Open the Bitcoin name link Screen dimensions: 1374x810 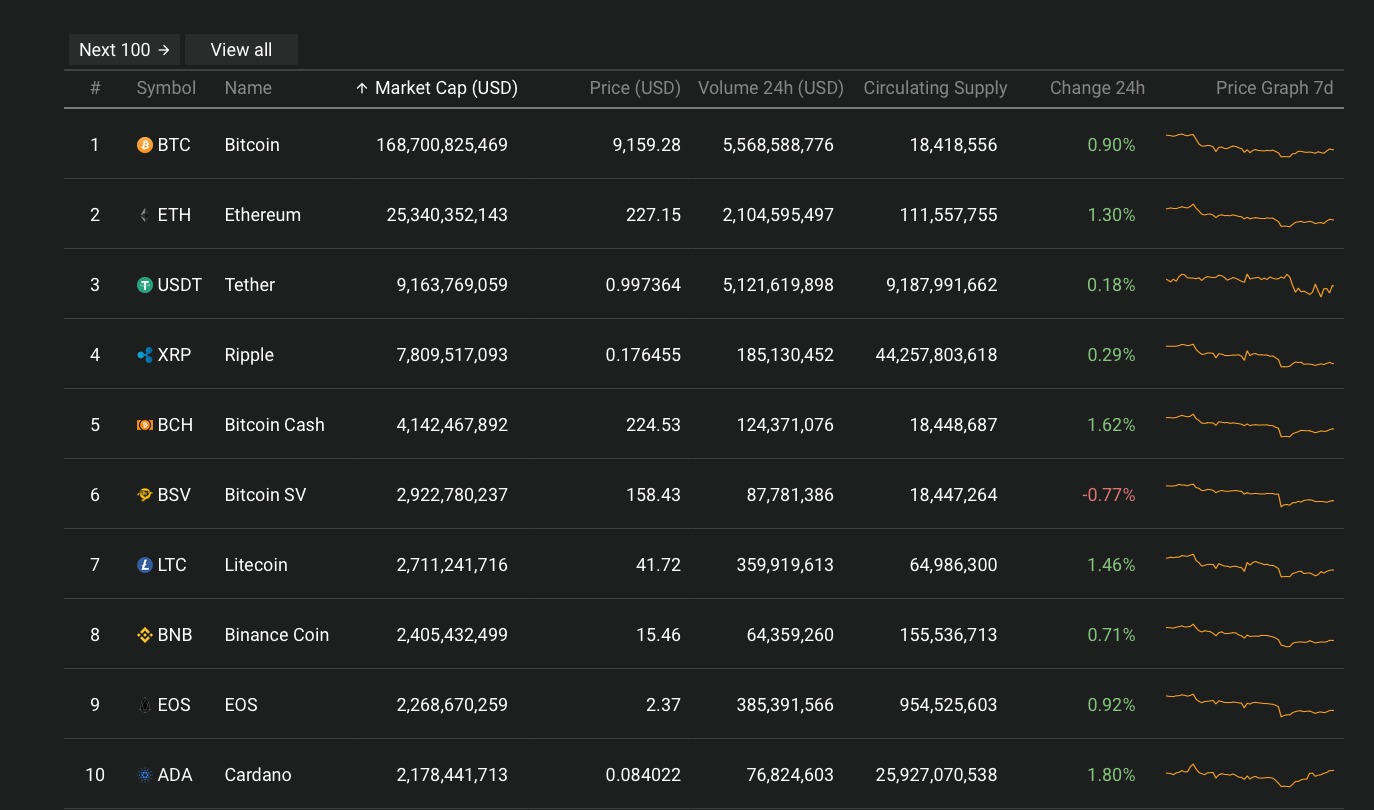pos(252,145)
